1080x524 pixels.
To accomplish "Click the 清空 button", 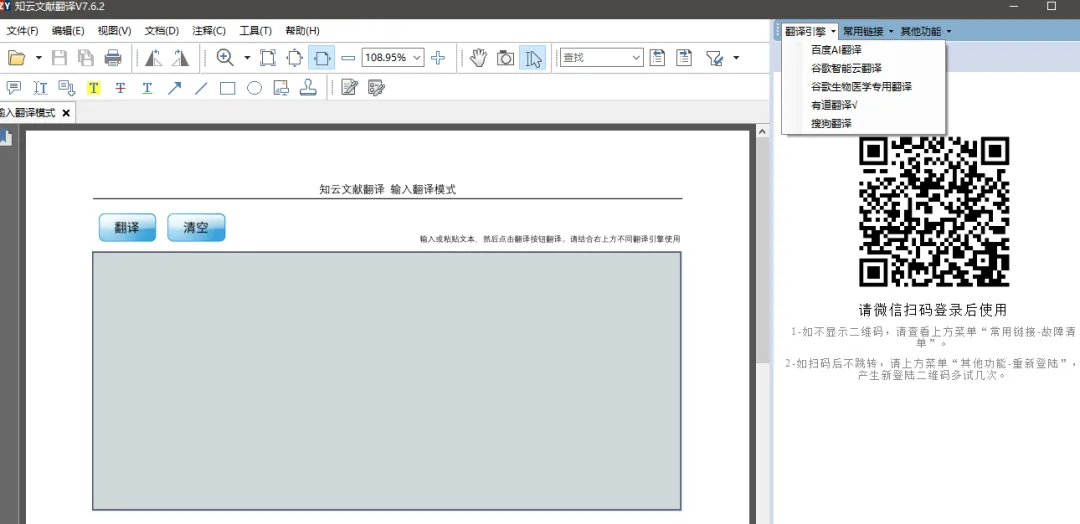I will click(x=196, y=227).
